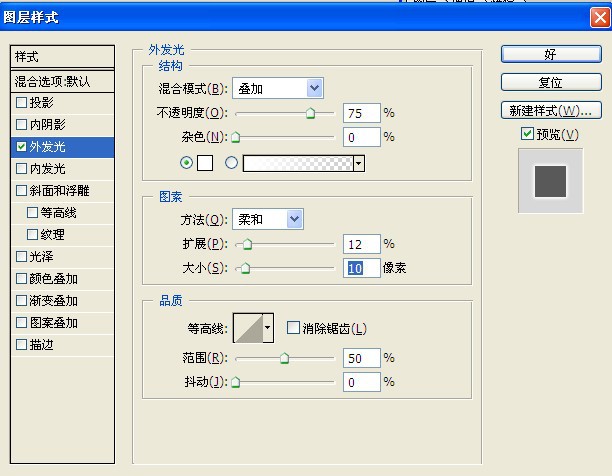Click the 不透明度 opacity slider handle
Image resolution: width=612 pixels, height=476 pixels.
310,114
